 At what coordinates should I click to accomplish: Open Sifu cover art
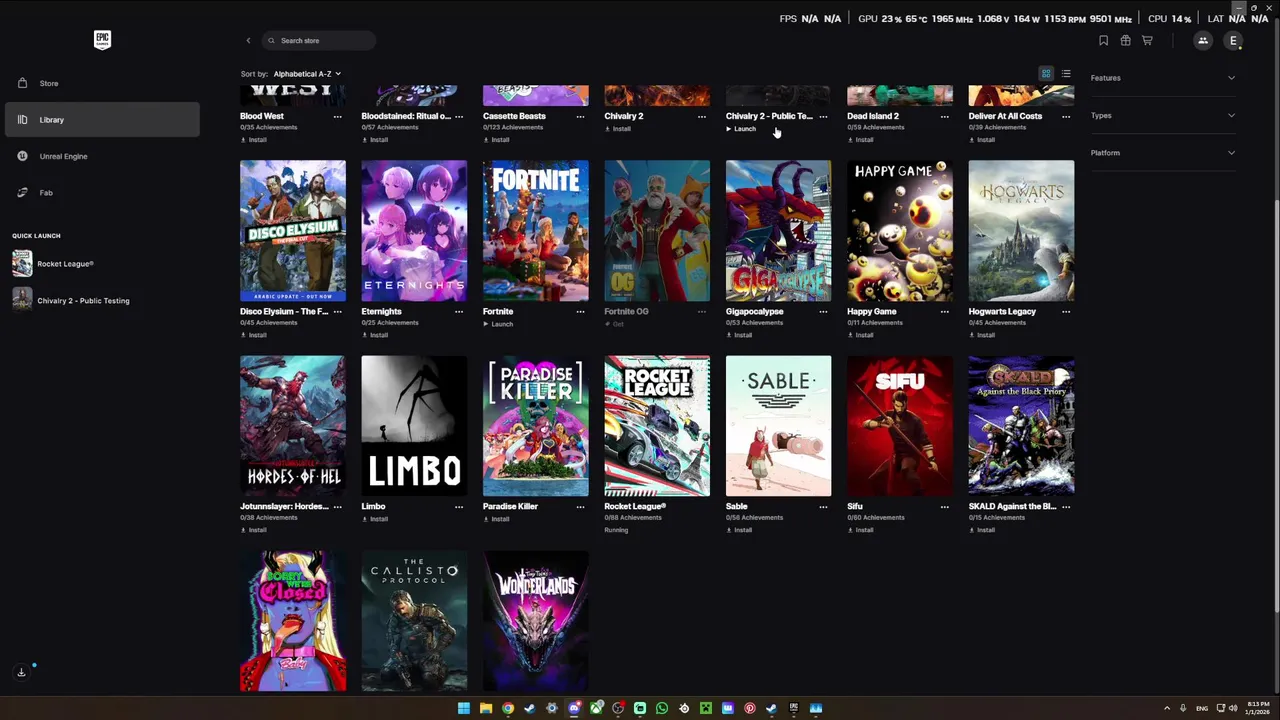[x=900, y=426]
